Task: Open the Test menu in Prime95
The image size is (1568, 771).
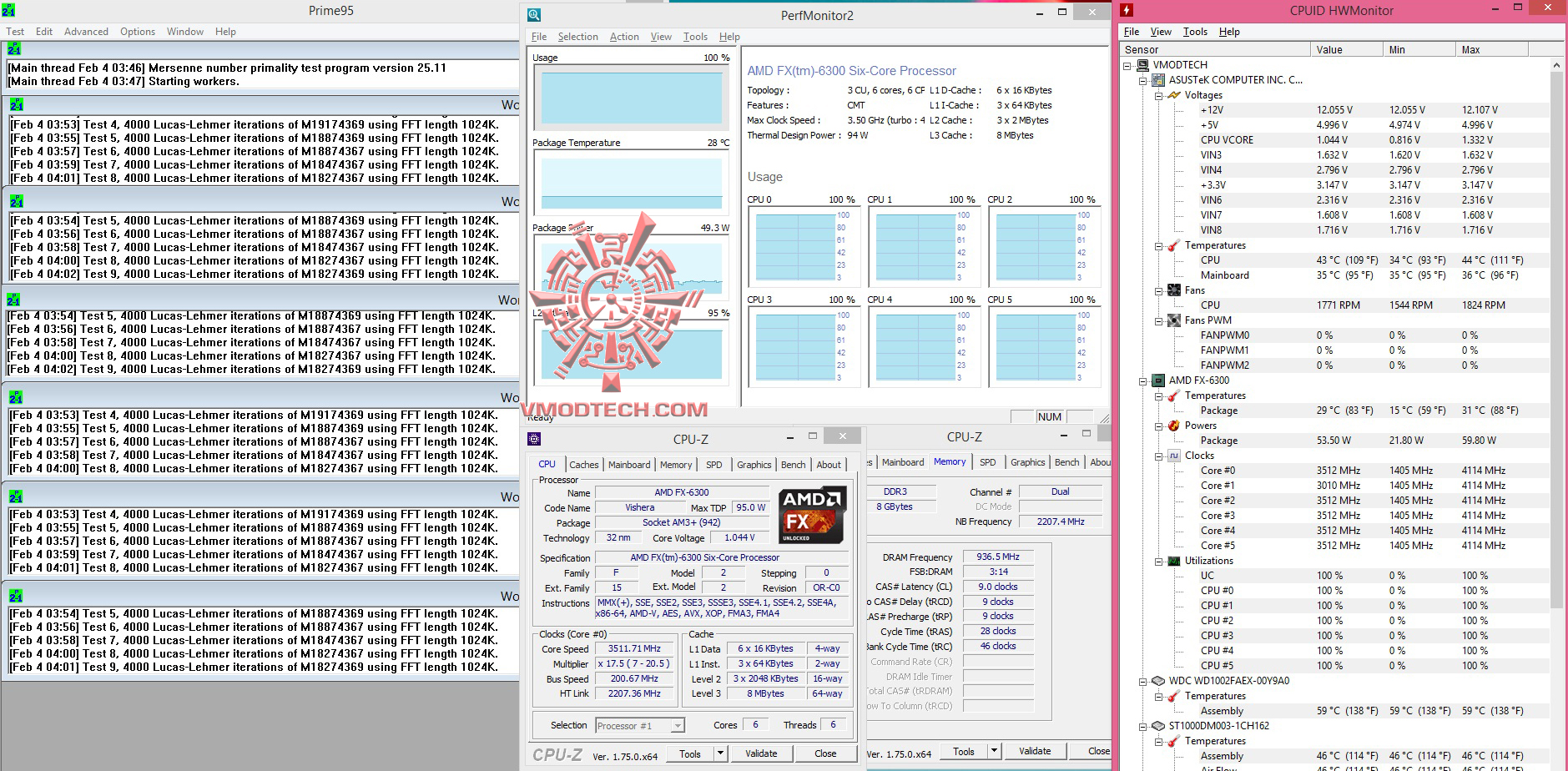Action: (15, 32)
